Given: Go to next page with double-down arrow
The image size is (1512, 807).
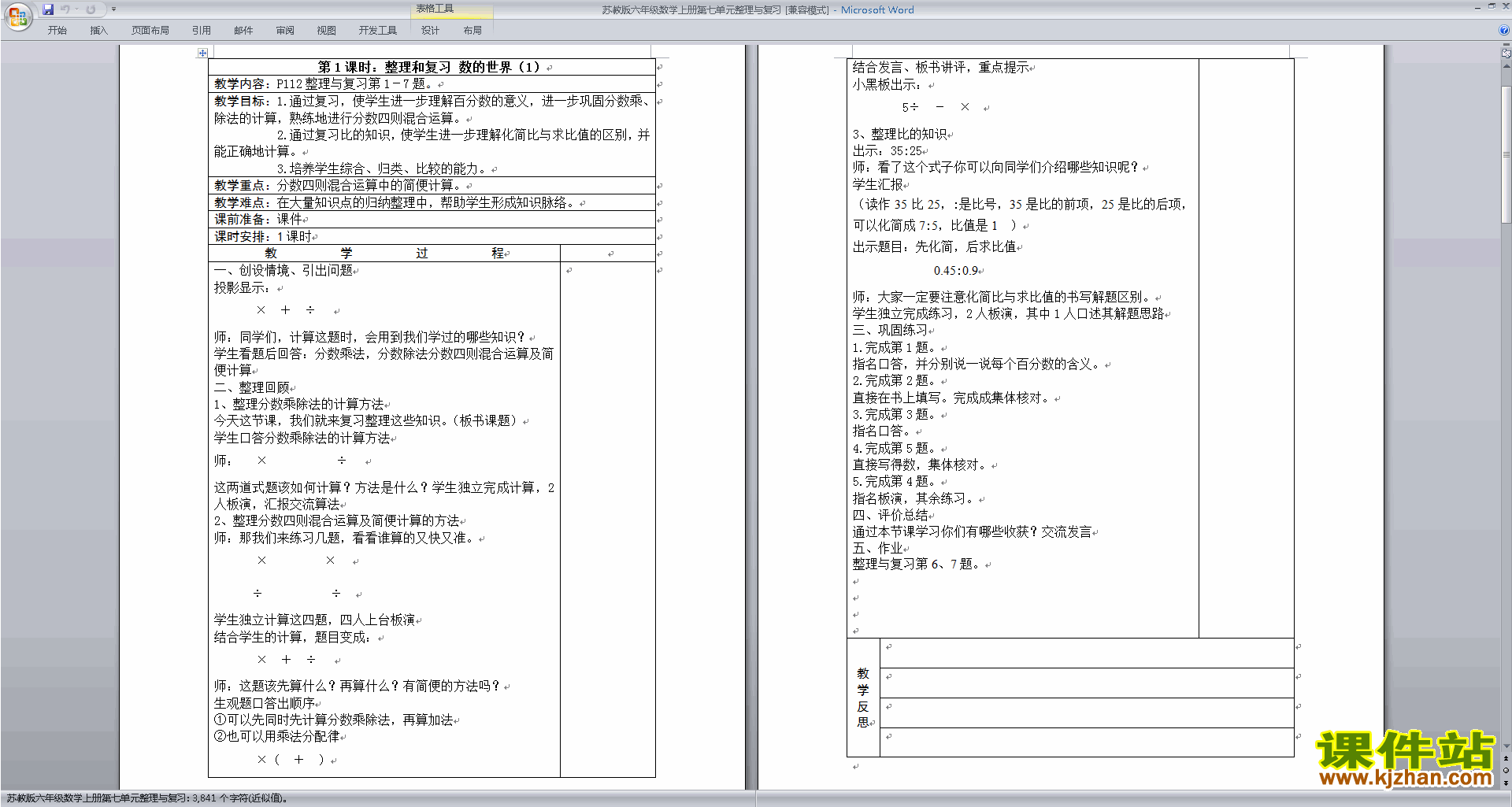Looking at the screenshot, I should [1506, 783].
